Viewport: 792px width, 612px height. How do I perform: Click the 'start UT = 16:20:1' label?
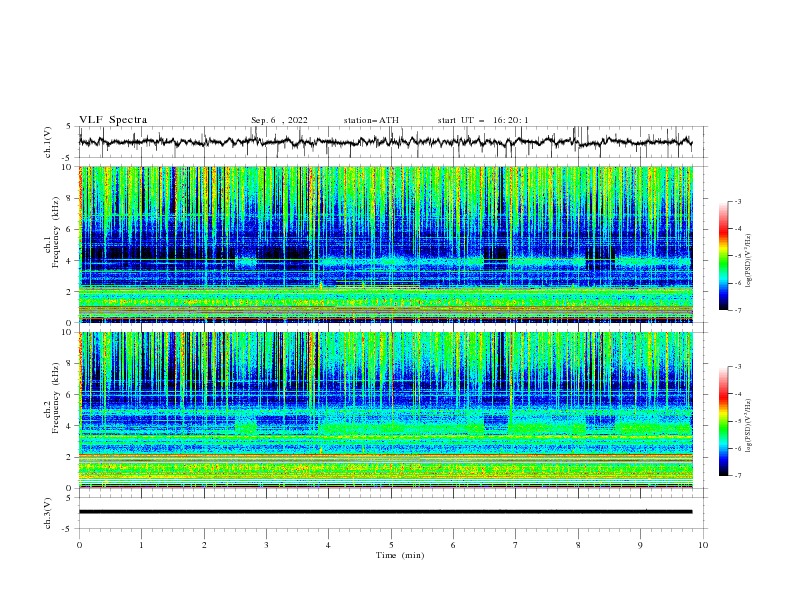coord(483,120)
